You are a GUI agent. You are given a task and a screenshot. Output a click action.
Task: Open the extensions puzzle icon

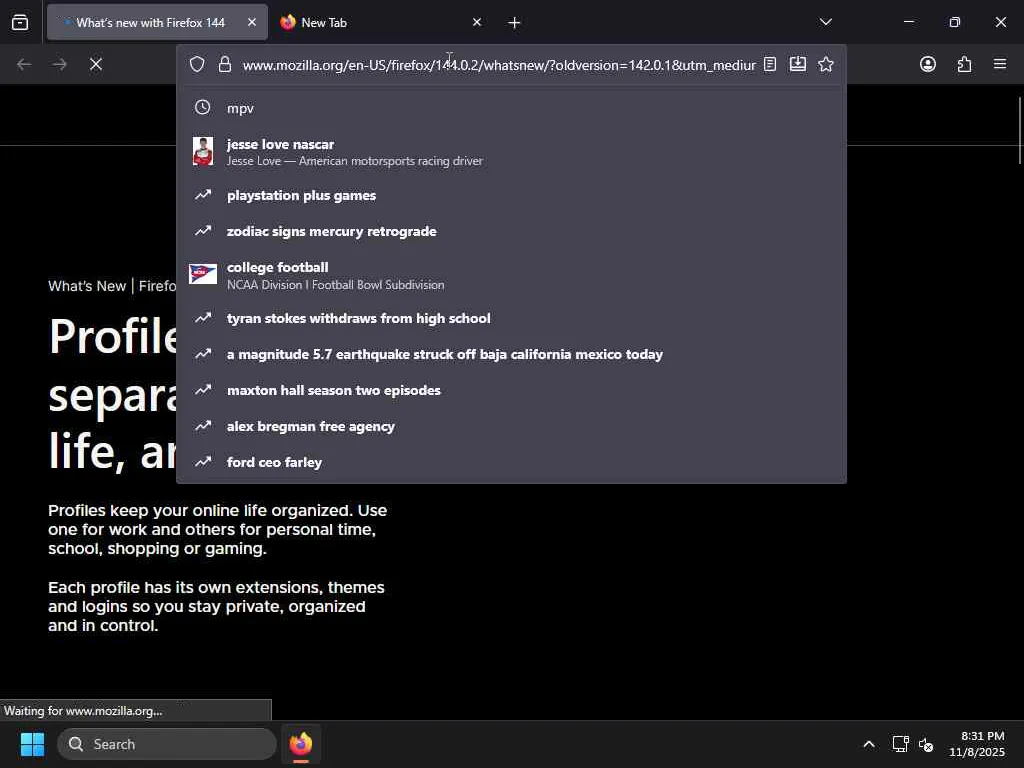[x=964, y=64]
